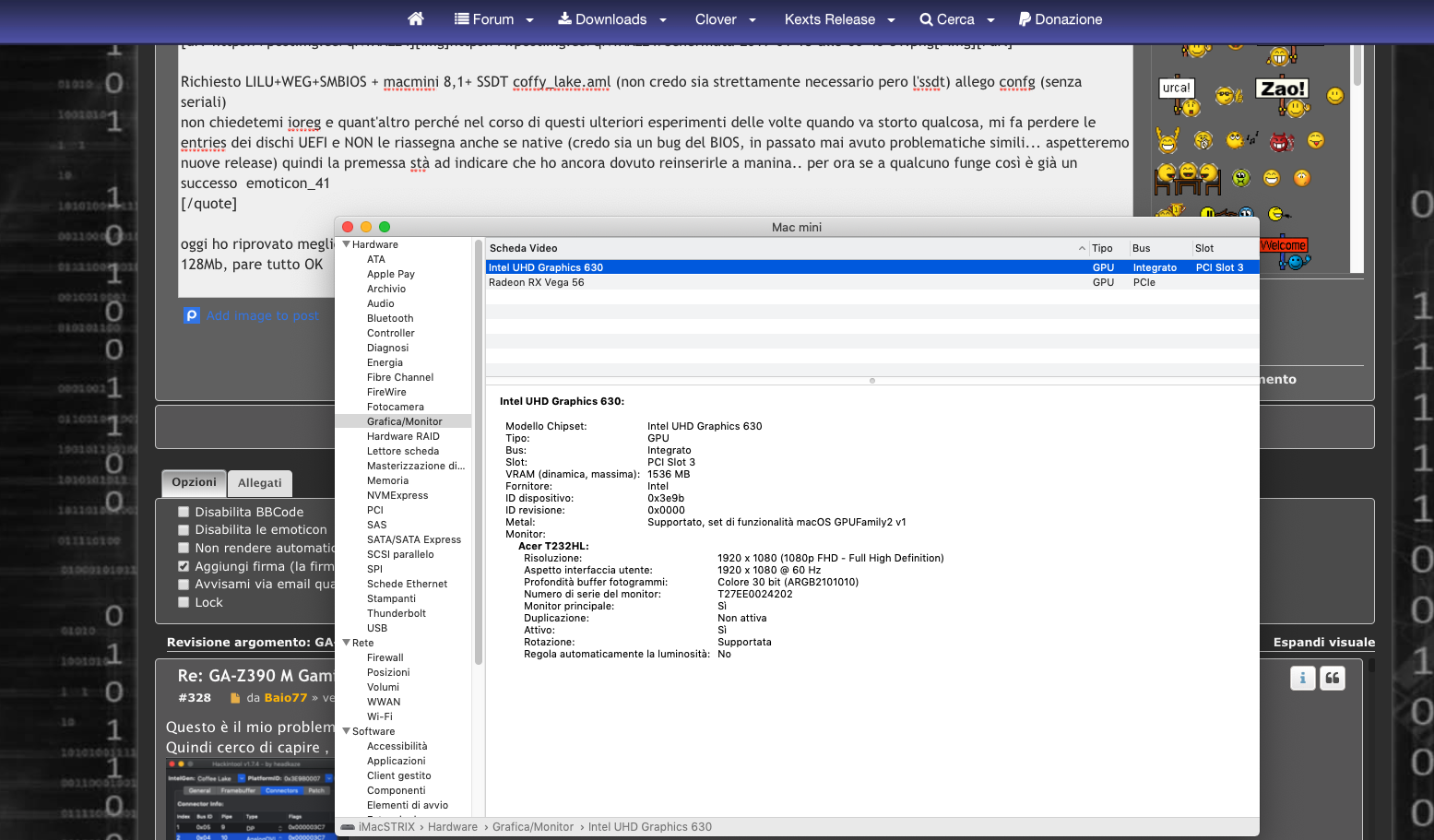Select the Intel UHD Graphics 630 row
This screenshot has width=1434, height=840.
pyautogui.click(x=872, y=267)
